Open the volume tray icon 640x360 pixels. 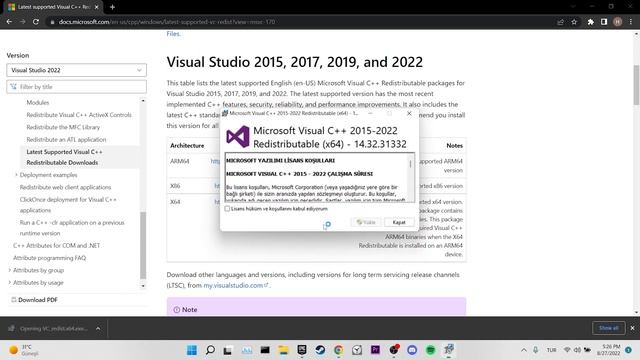click(x=577, y=350)
